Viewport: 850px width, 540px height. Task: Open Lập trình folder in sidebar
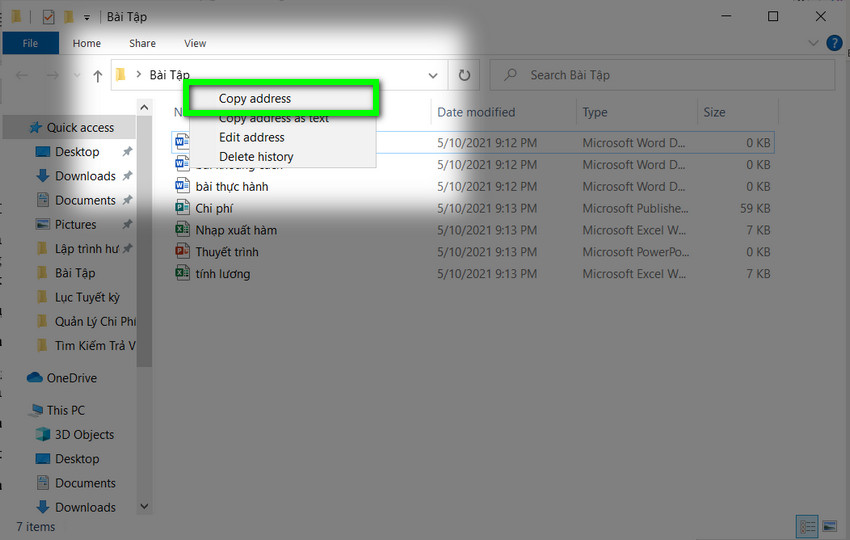(86, 249)
